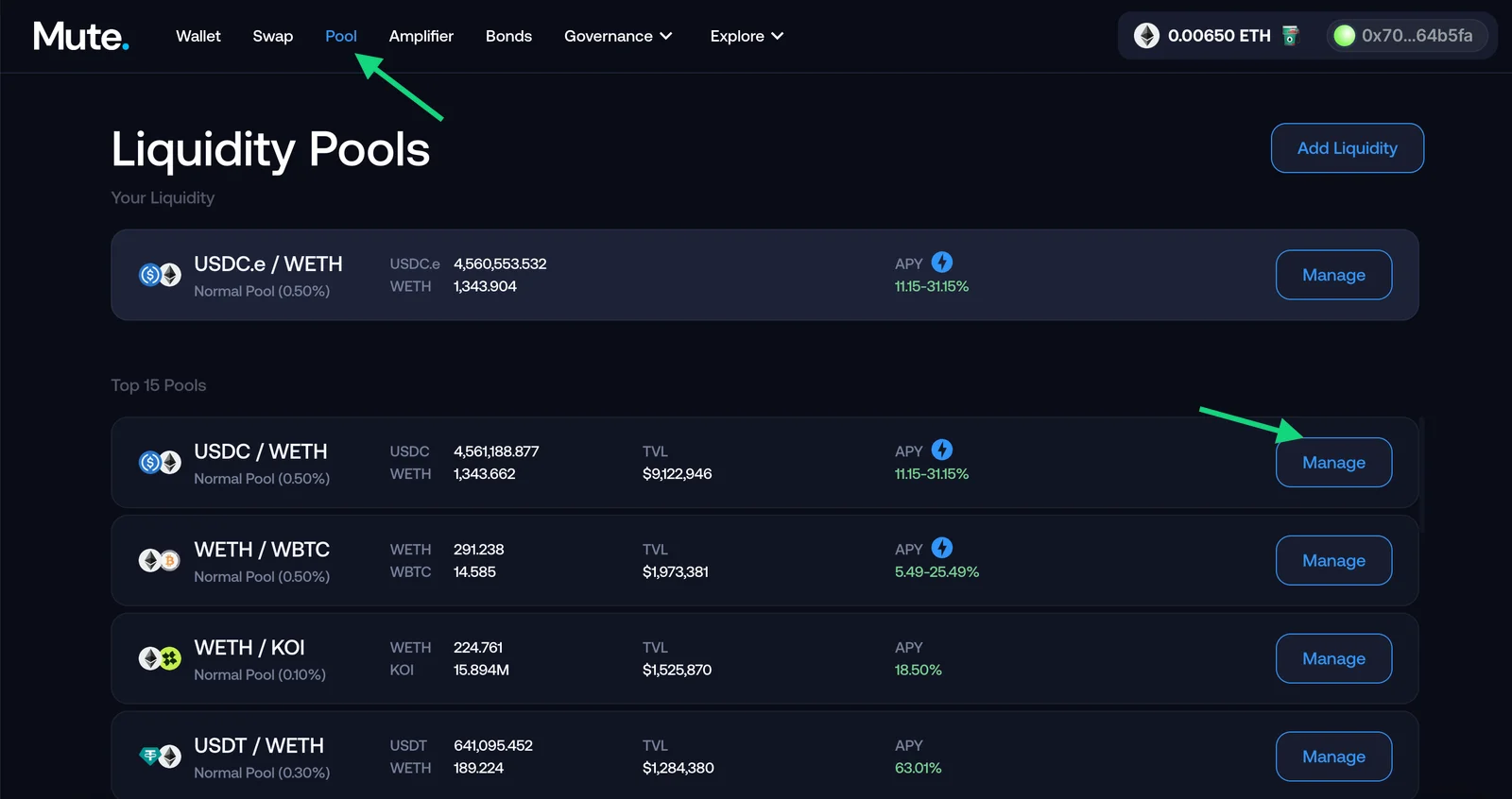Click TVL value $9,122,946

pyautogui.click(x=678, y=474)
